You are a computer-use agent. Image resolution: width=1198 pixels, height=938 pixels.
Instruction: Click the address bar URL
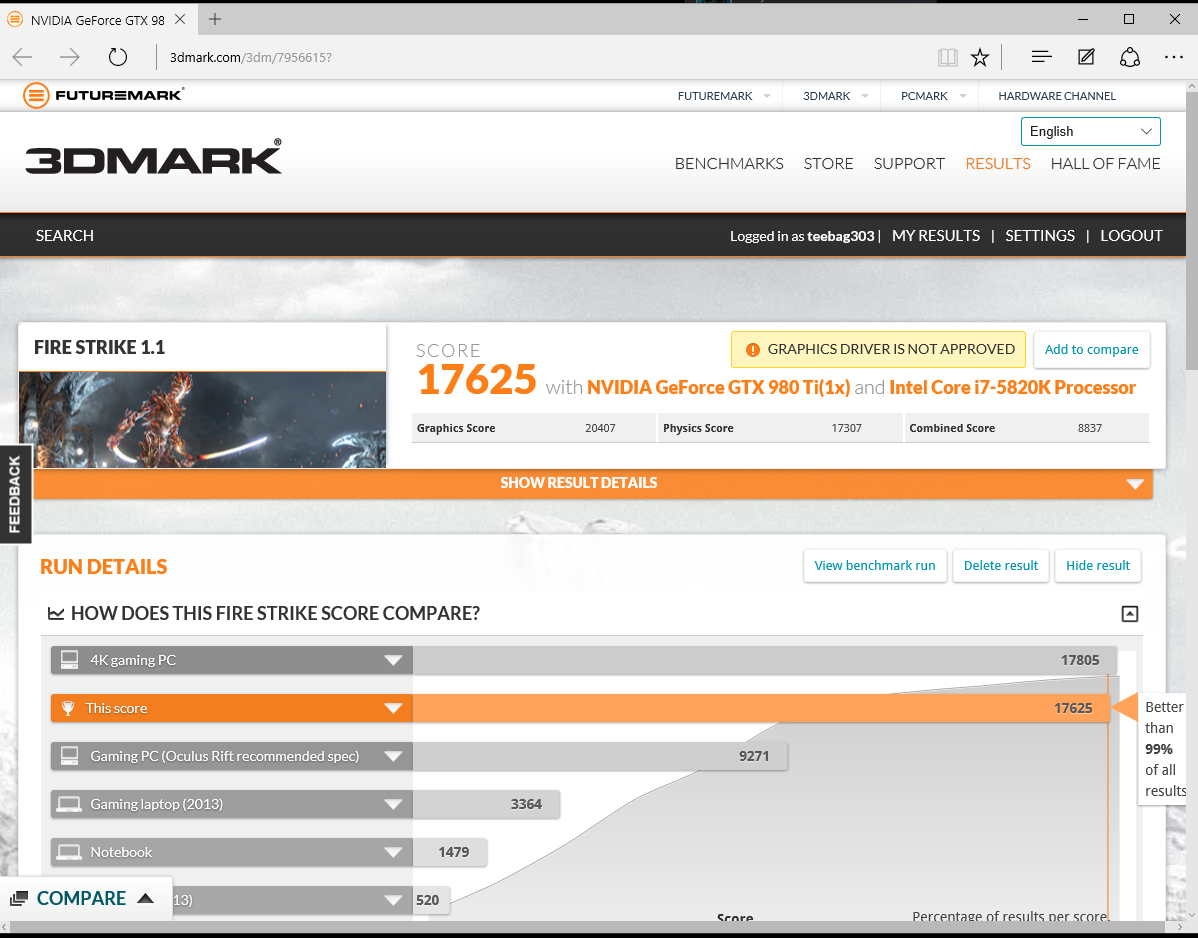(251, 57)
